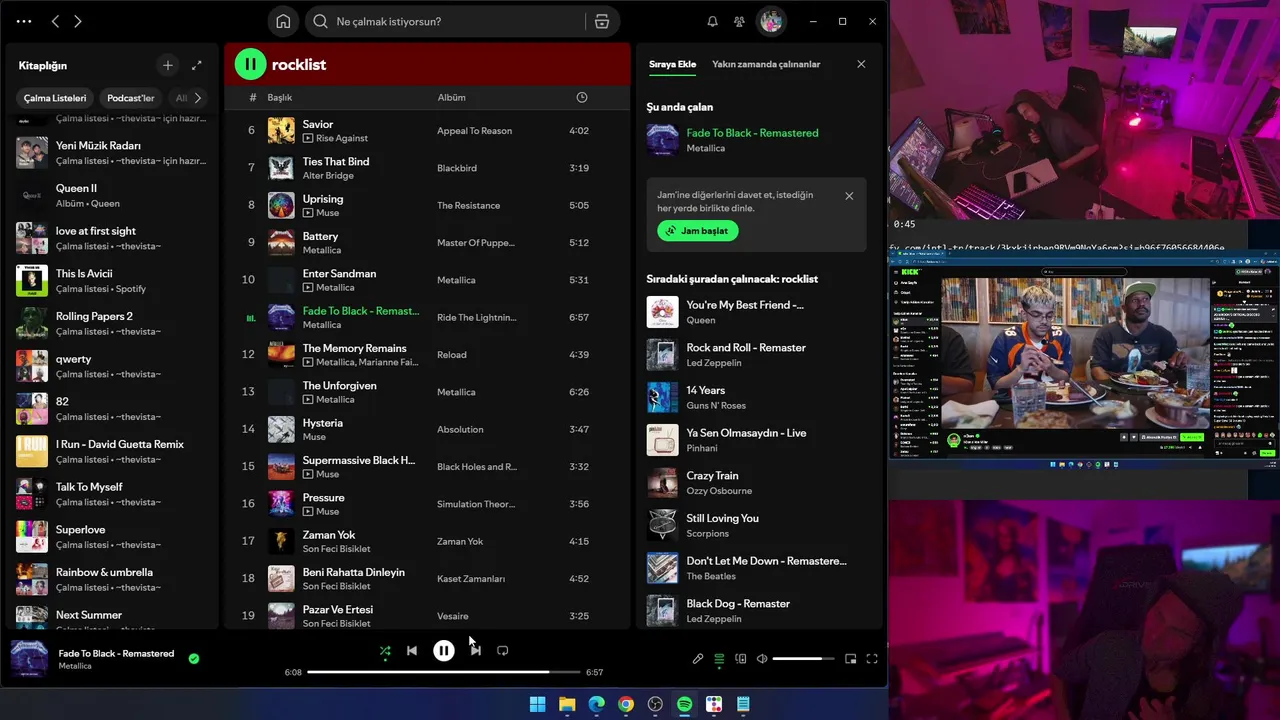Filter library by Çalma Listeleri
The height and width of the screenshot is (720, 1280).
[x=55, y=98]
